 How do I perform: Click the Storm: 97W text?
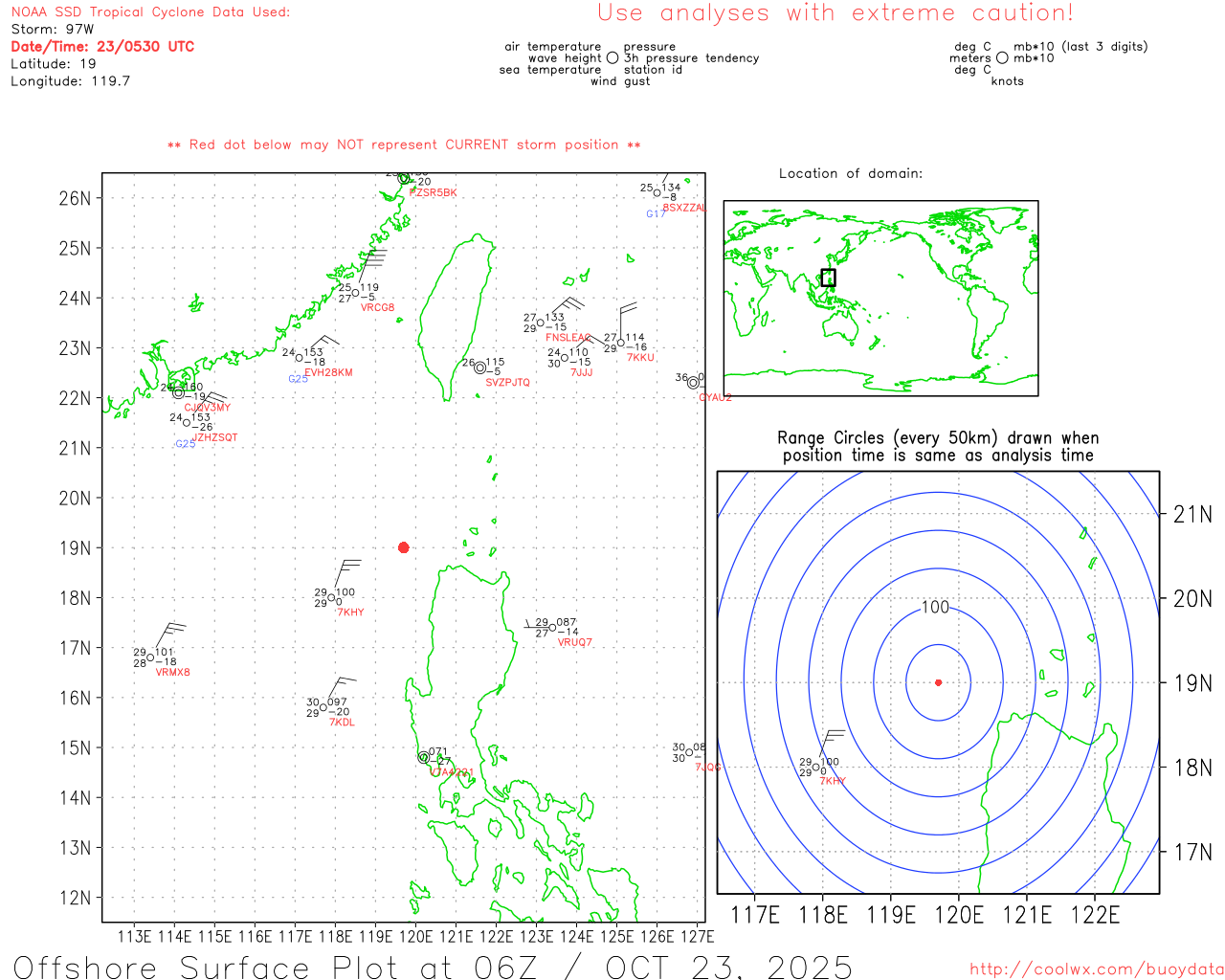tap(53, 30)
